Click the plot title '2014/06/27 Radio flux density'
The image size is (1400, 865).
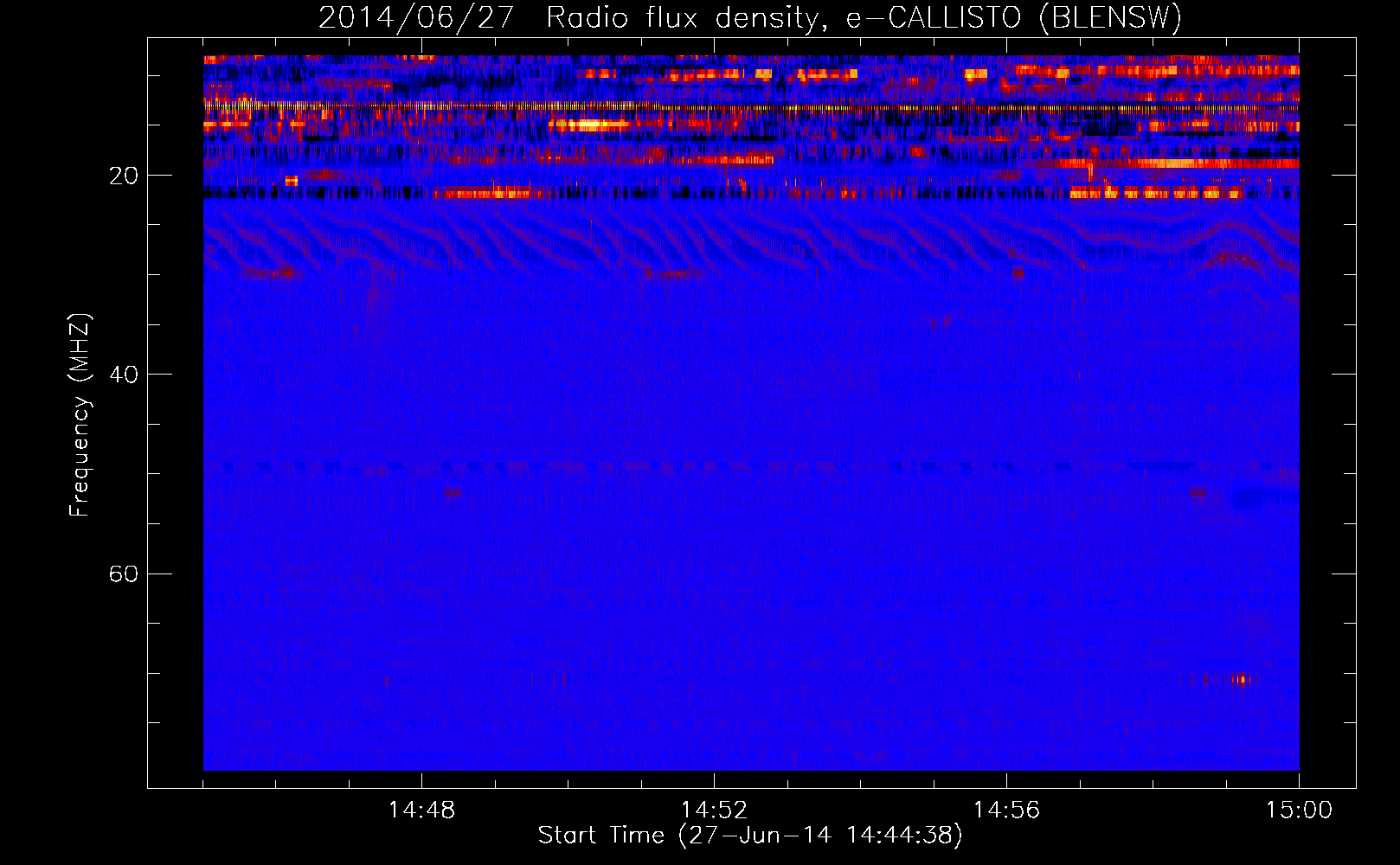click(750, 18)
